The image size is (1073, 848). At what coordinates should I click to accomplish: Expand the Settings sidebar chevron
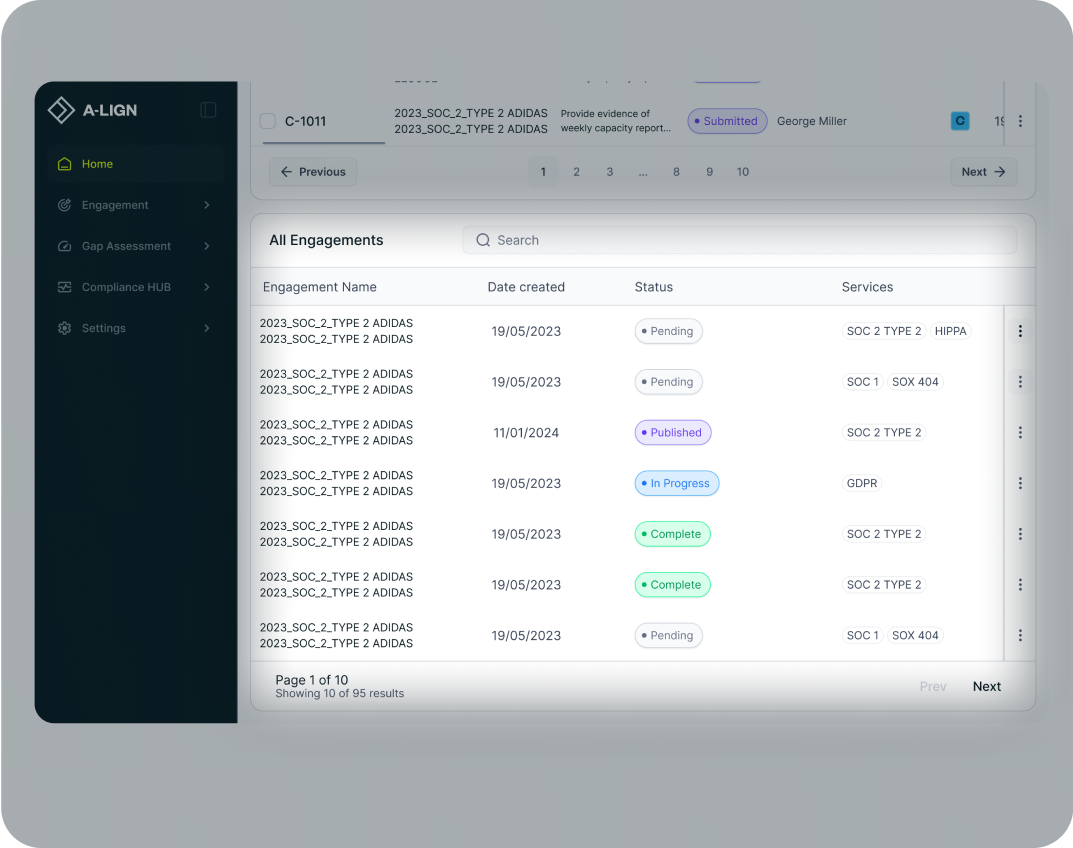click(207, 328)
